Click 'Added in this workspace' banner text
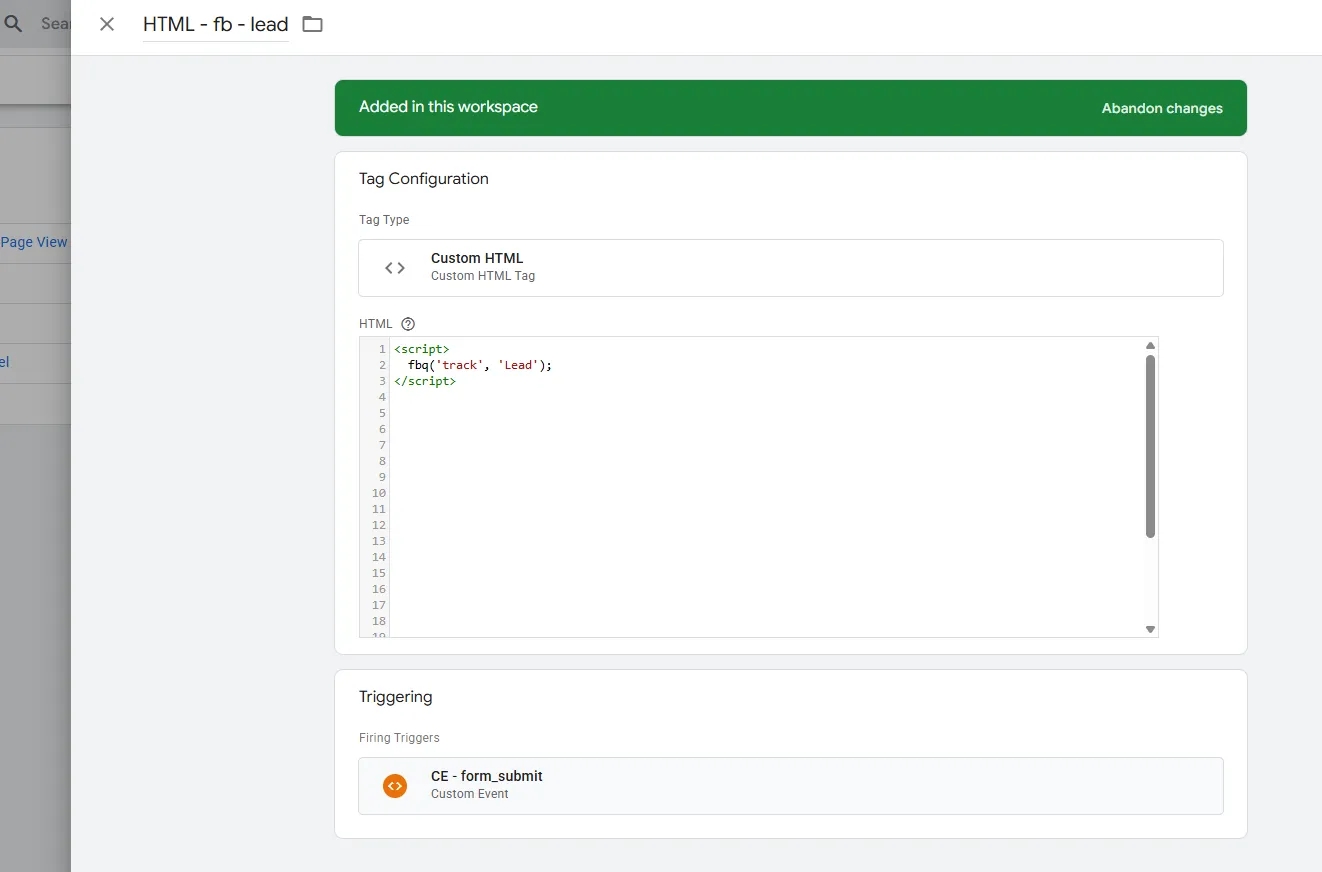This screenshot has height=872, width=1322. click(x=448, y=107)
